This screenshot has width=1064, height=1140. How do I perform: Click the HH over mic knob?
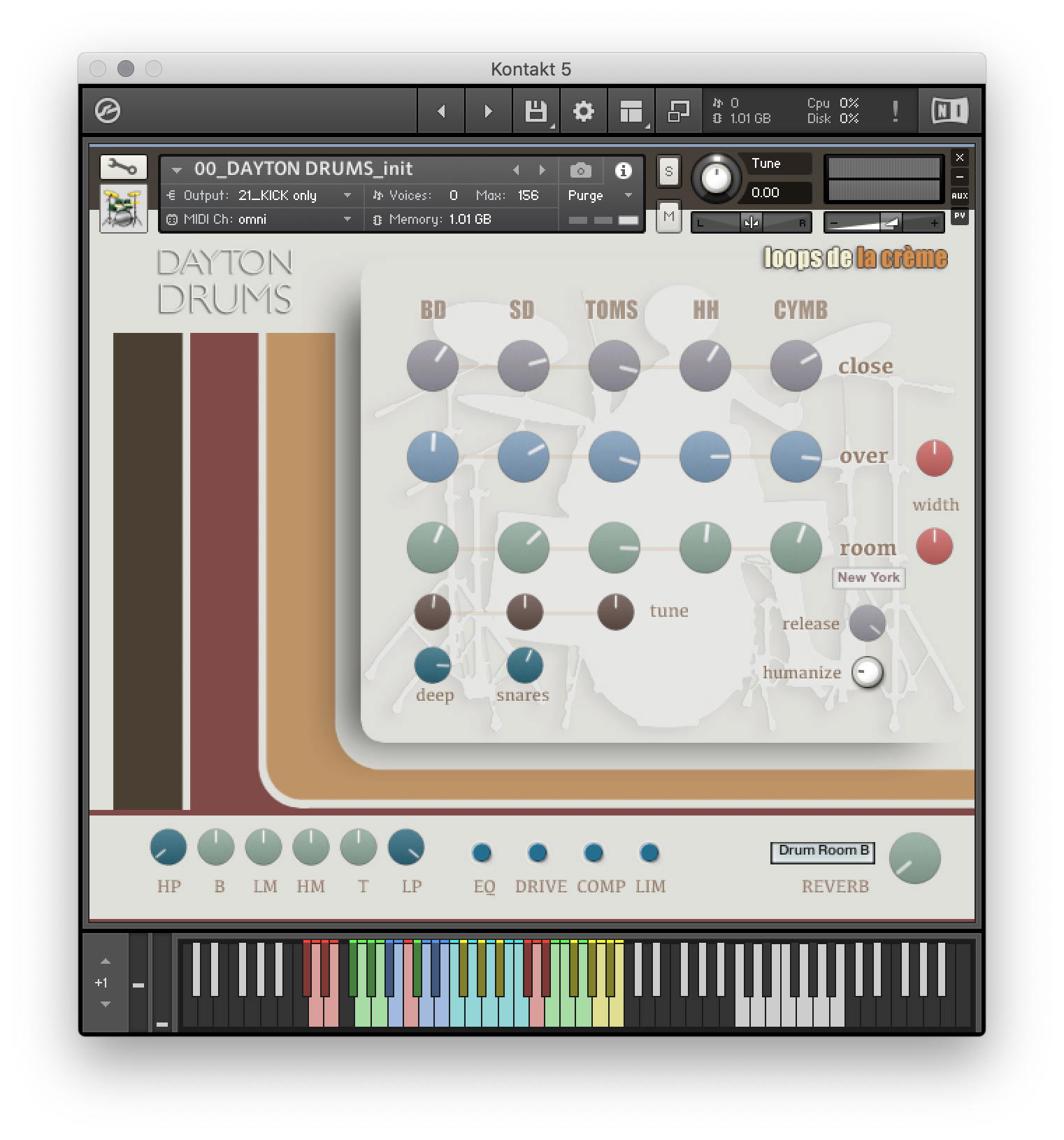[x=705, y=457]
